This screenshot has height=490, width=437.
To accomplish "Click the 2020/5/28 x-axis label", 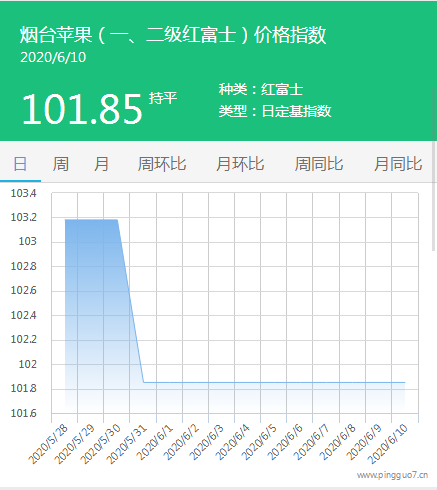I will 48,444.
